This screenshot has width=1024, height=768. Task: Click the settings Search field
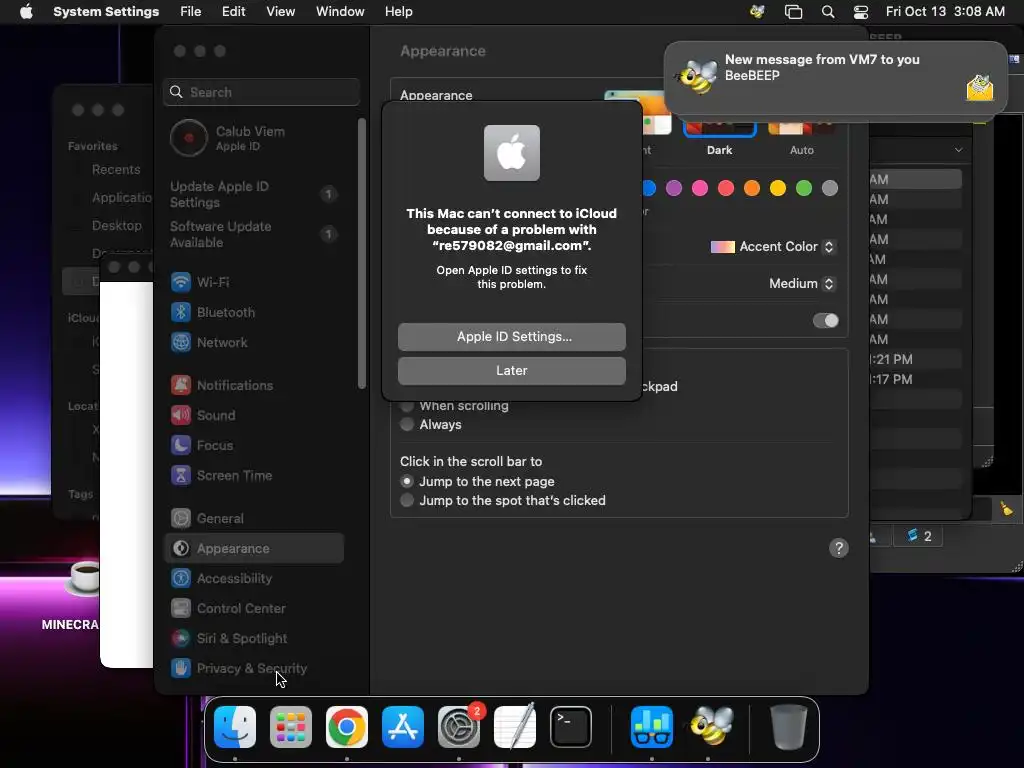coord(261,92)
